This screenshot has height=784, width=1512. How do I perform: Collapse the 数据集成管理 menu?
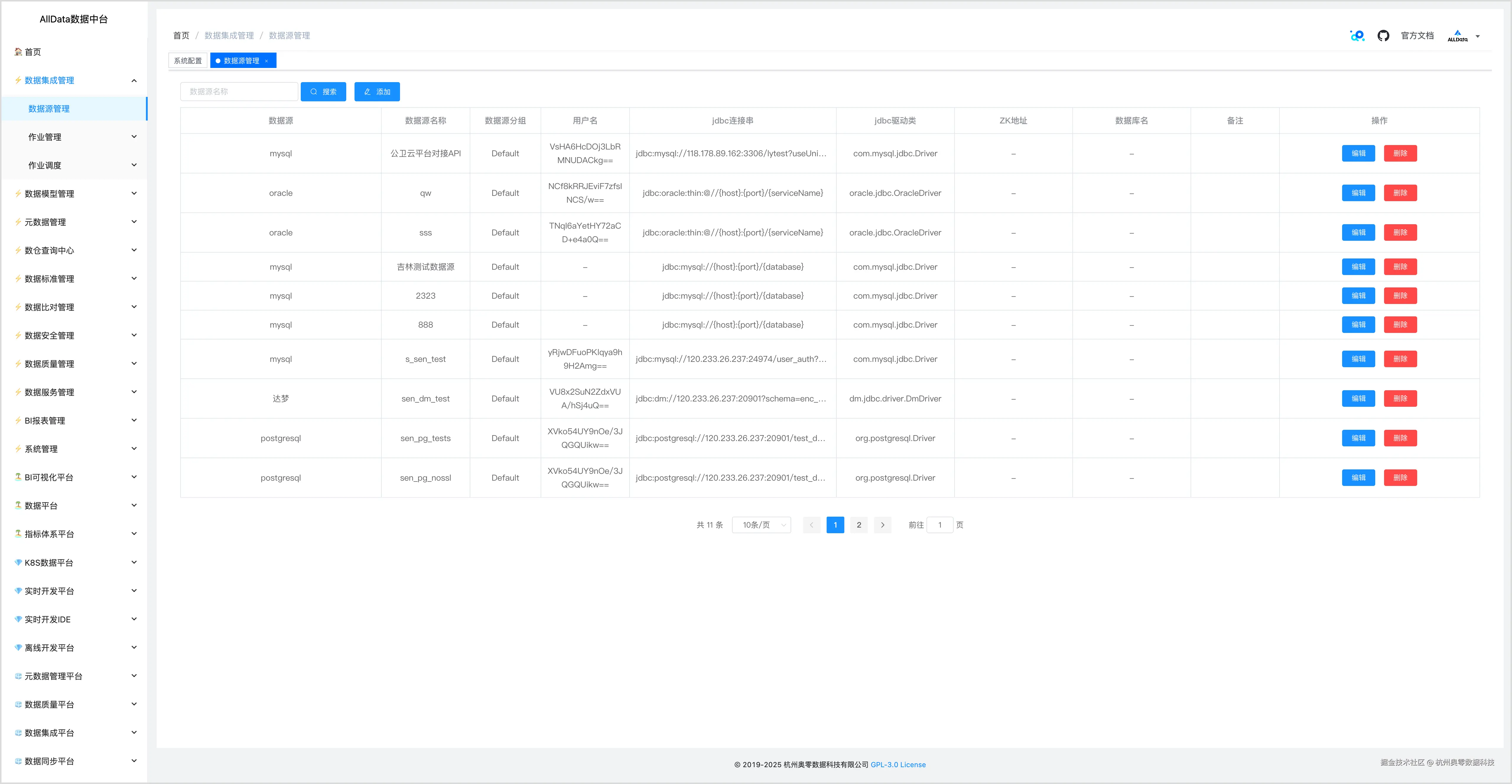[x=134, y=80]
